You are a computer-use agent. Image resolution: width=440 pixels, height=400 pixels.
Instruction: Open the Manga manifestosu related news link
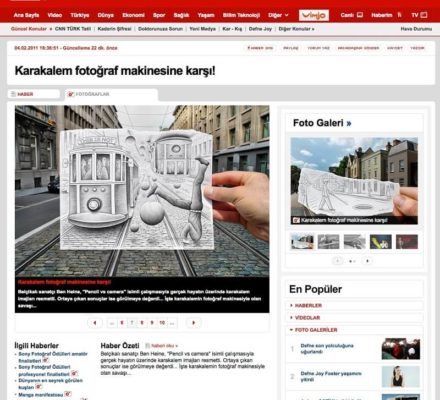coord(41,395)
